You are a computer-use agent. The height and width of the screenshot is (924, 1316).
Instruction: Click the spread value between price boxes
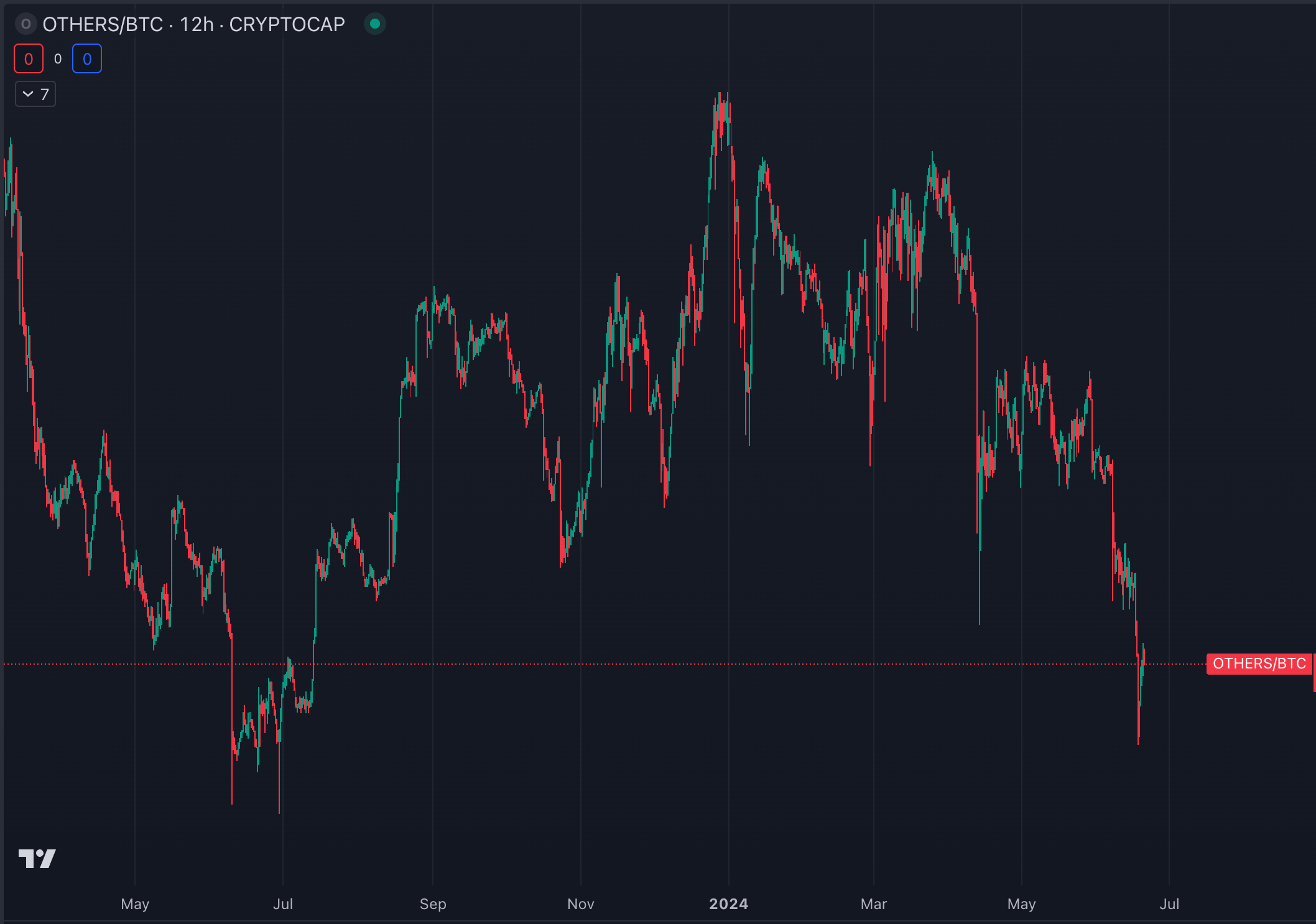pos(58,59)
